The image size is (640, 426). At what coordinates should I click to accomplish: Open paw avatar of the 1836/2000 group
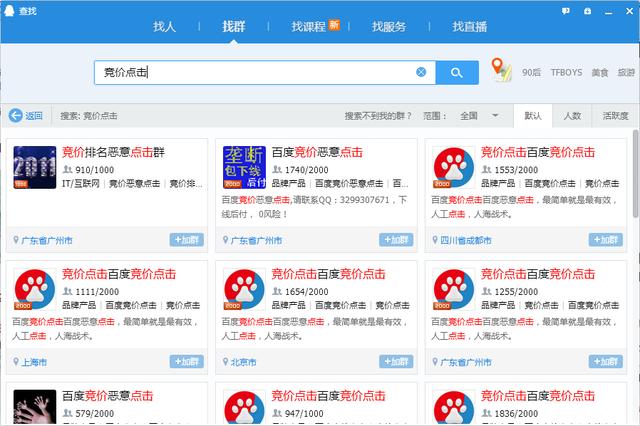click(x=454, y=406)
